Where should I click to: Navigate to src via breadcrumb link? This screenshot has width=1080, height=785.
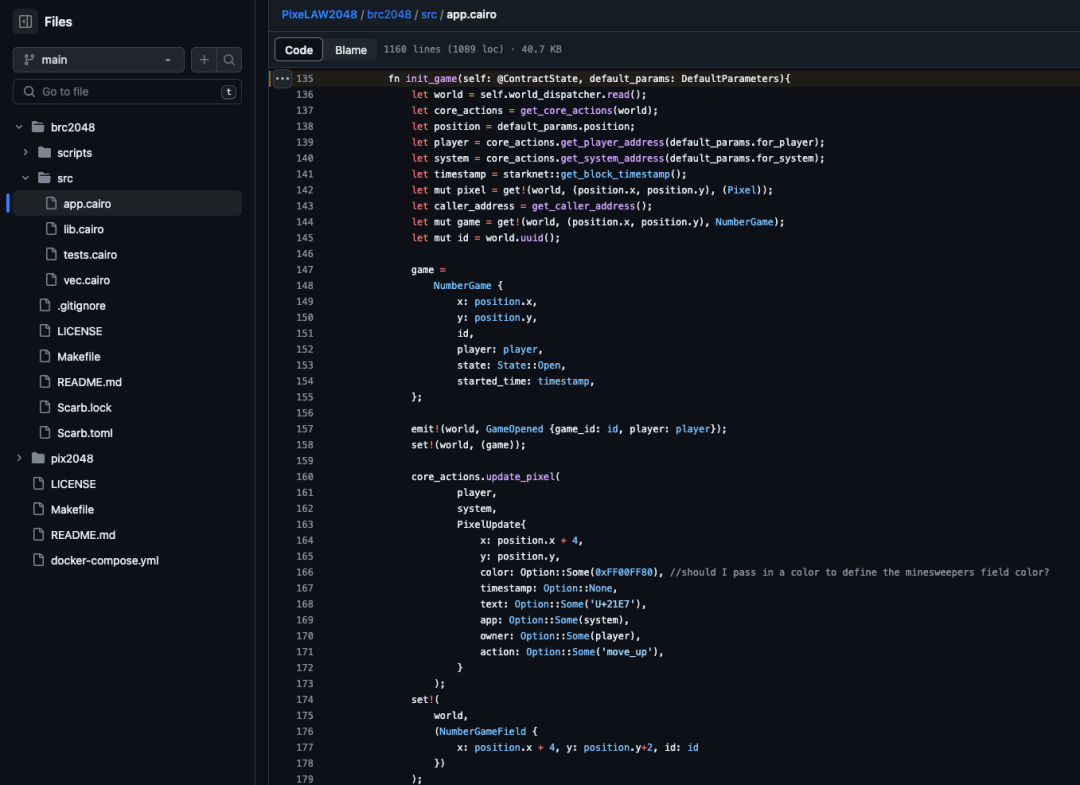[428, 15]
